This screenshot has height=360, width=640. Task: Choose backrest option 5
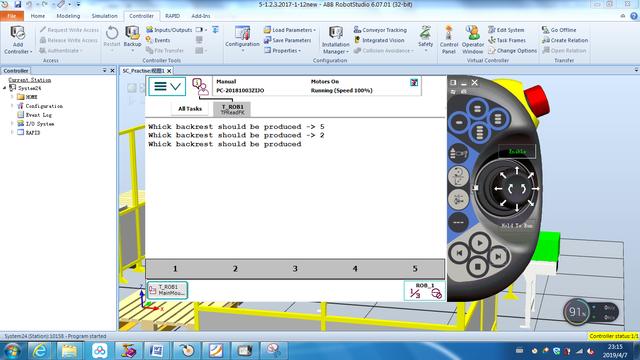point(415,269)
